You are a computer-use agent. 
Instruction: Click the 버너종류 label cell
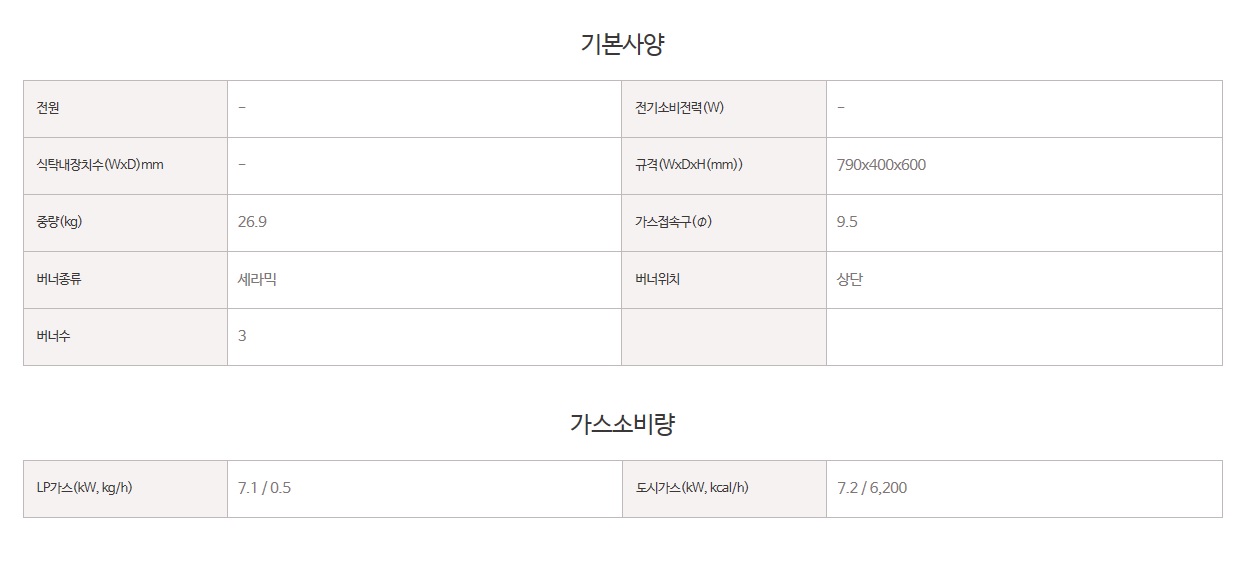pyautogui.click(x=125, y=279)
